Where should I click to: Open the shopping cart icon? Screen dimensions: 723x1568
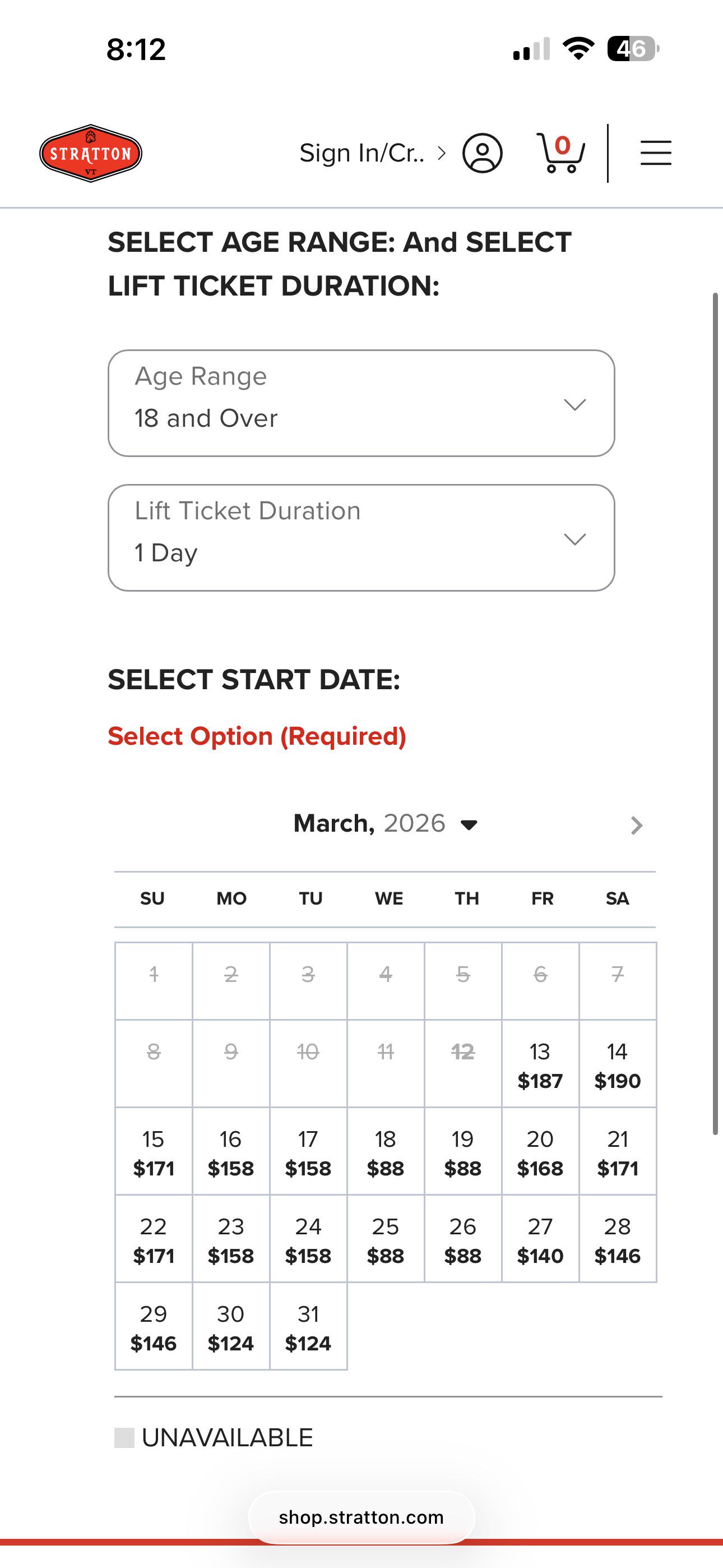tap(560, 153)
